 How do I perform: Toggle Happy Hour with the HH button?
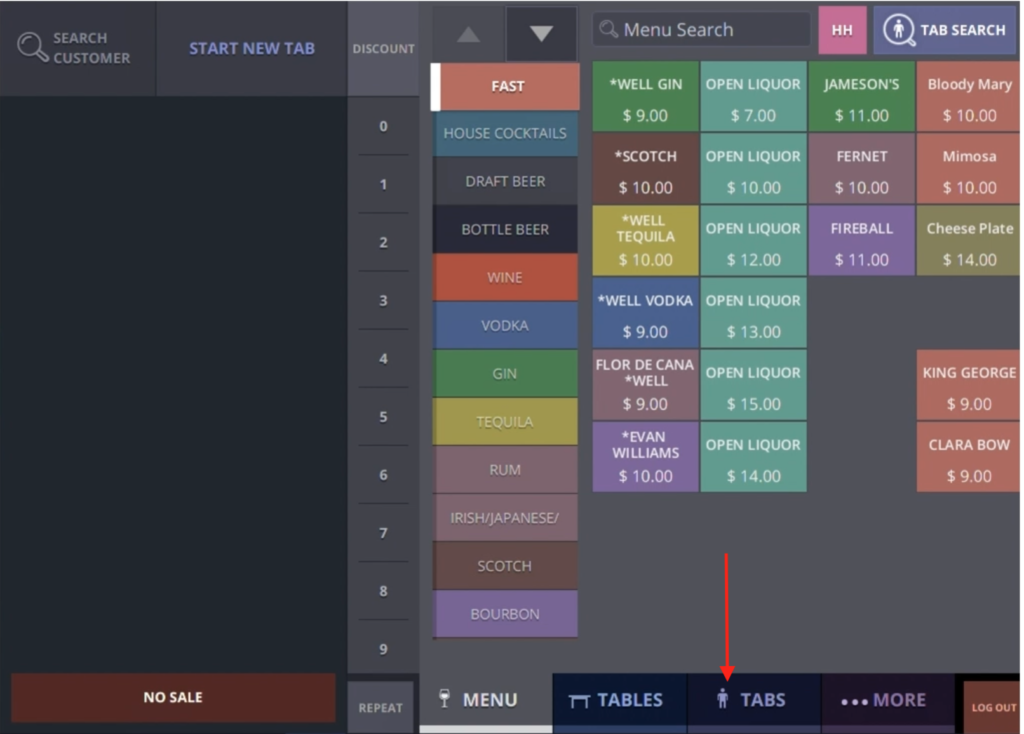[842, 30]
